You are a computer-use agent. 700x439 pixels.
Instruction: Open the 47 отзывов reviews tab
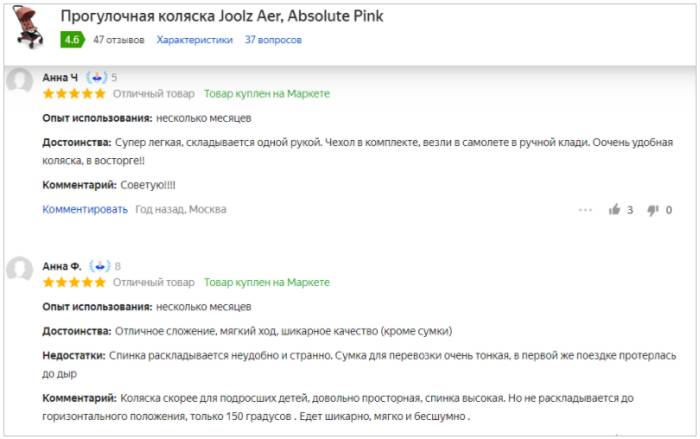[x=117, y=40]
